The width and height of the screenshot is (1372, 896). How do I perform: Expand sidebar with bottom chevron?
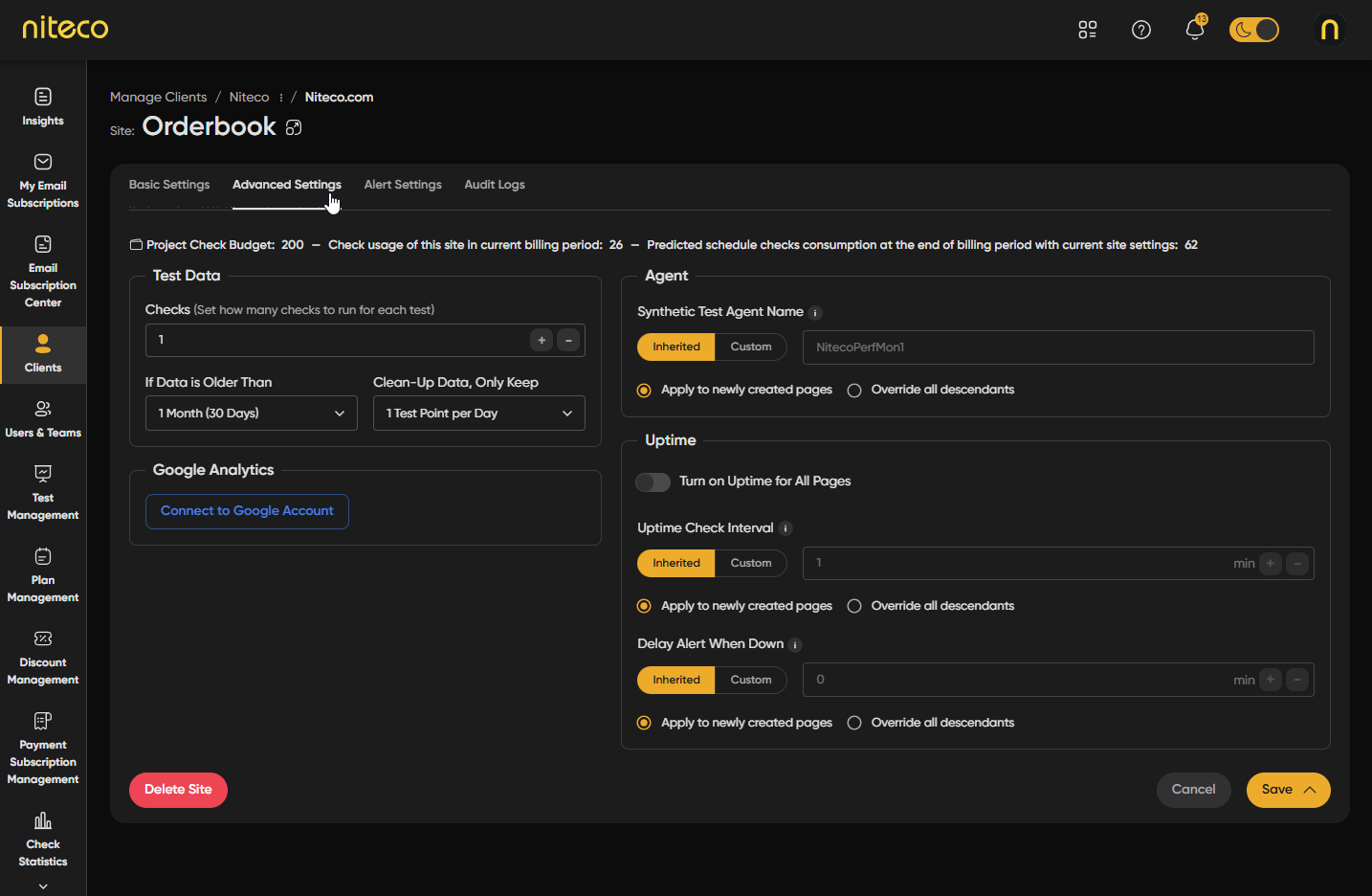43,886
